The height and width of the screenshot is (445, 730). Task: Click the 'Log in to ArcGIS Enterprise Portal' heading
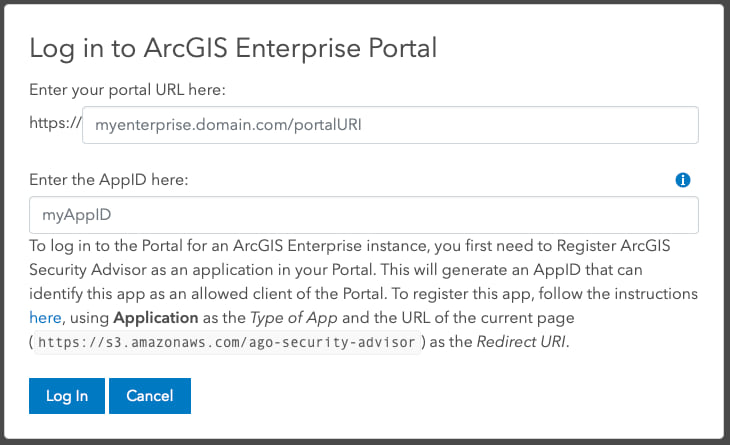(x=233, y=47)
